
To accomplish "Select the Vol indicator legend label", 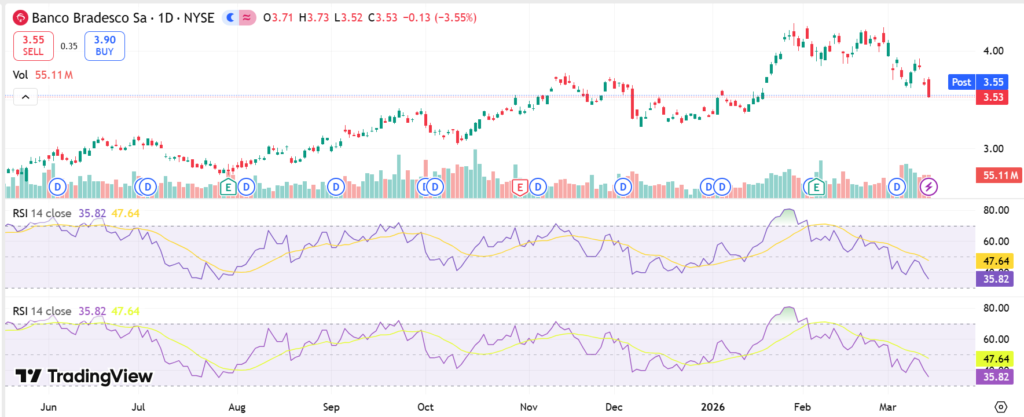I will pyautogui.click(x=20, y=74).
